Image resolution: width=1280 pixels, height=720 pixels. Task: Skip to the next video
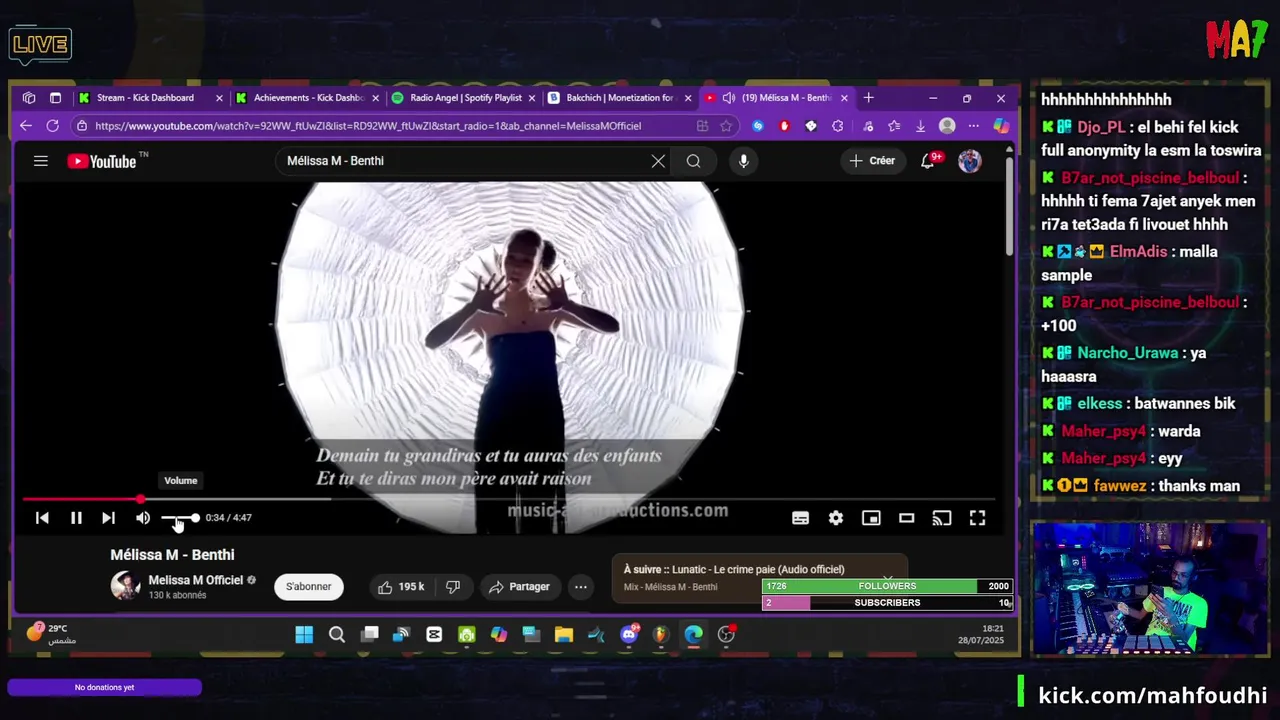(x=108, y=518)
